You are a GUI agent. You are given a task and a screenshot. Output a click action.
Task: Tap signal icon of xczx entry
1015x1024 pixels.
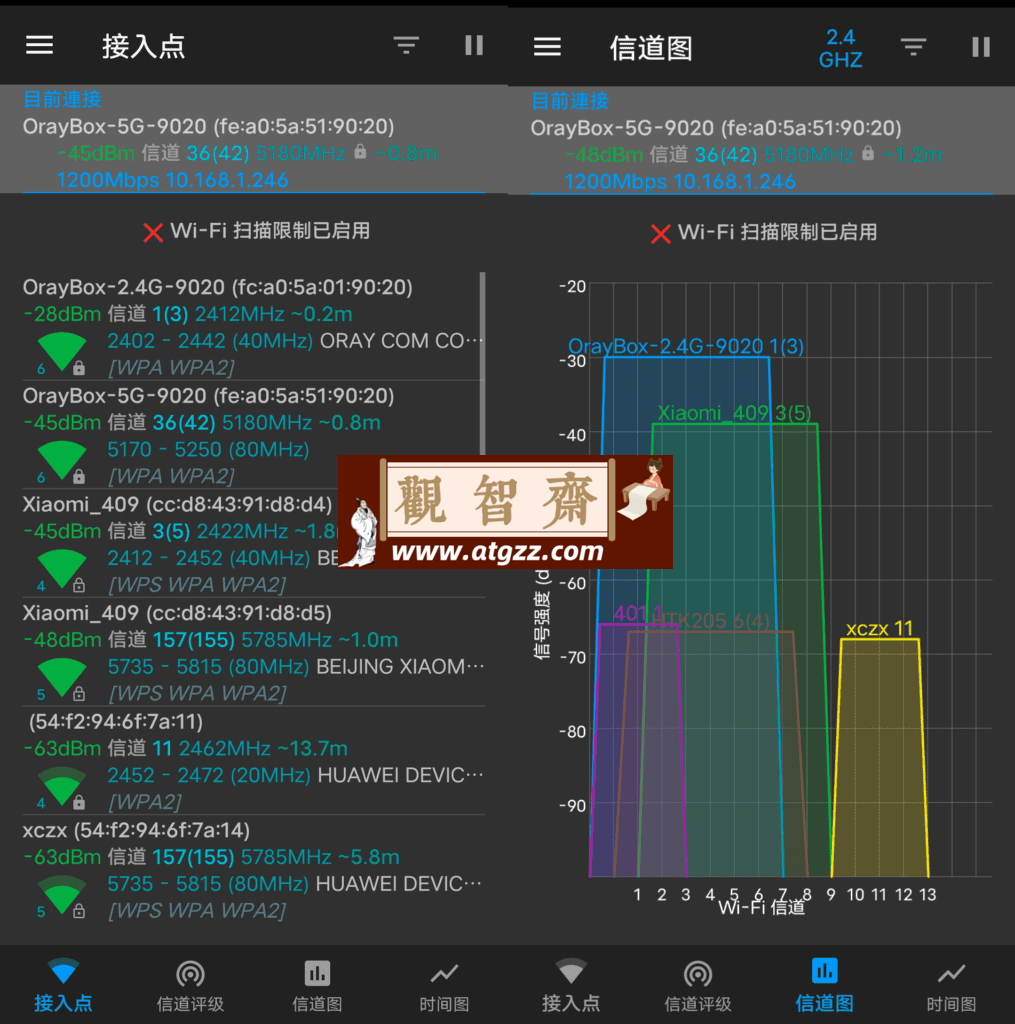pos(61,895)
